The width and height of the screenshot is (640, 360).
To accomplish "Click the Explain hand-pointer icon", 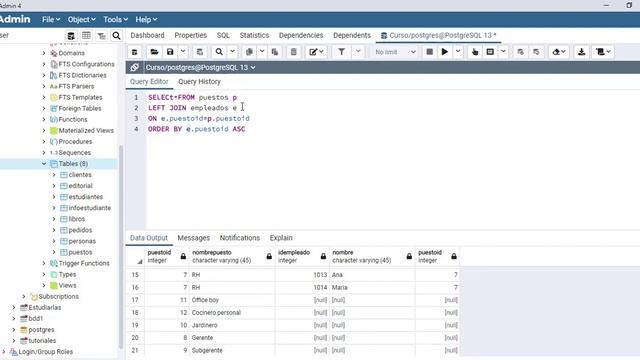I will (475, 52).
